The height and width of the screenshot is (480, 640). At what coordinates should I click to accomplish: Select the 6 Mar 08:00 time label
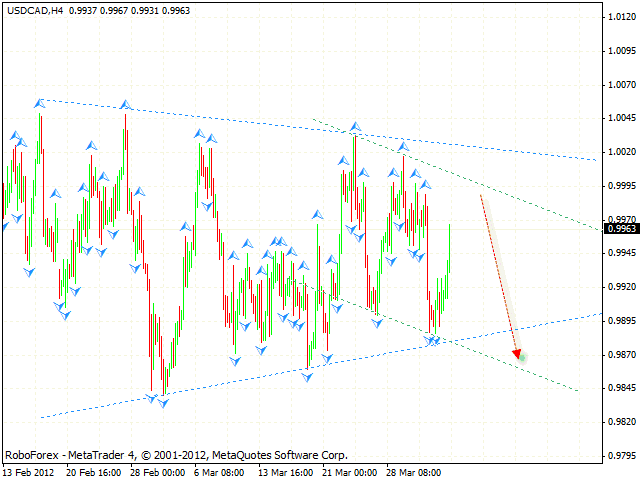[x=218, y=471]
